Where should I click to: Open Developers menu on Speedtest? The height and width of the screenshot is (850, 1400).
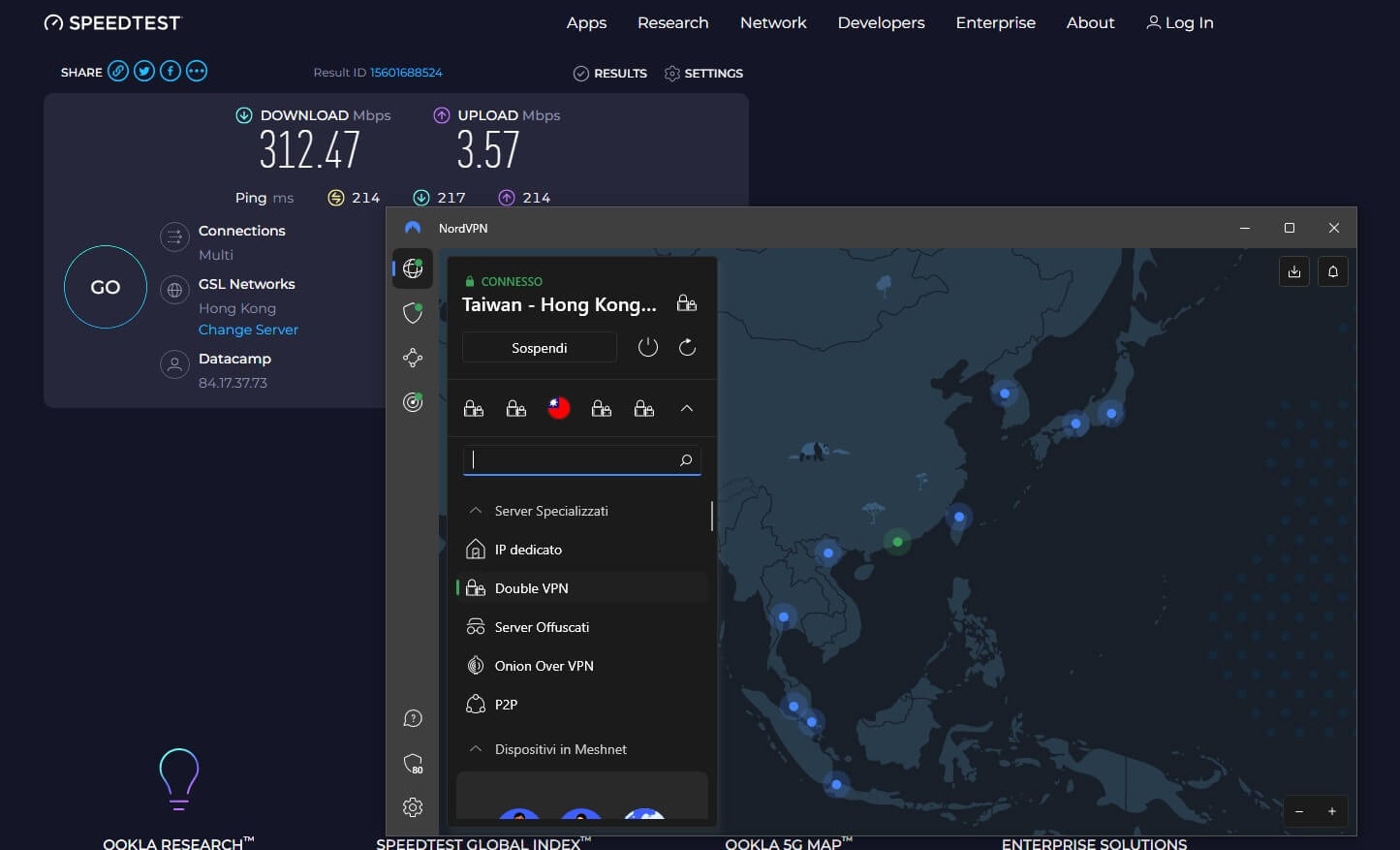point(881,22)
